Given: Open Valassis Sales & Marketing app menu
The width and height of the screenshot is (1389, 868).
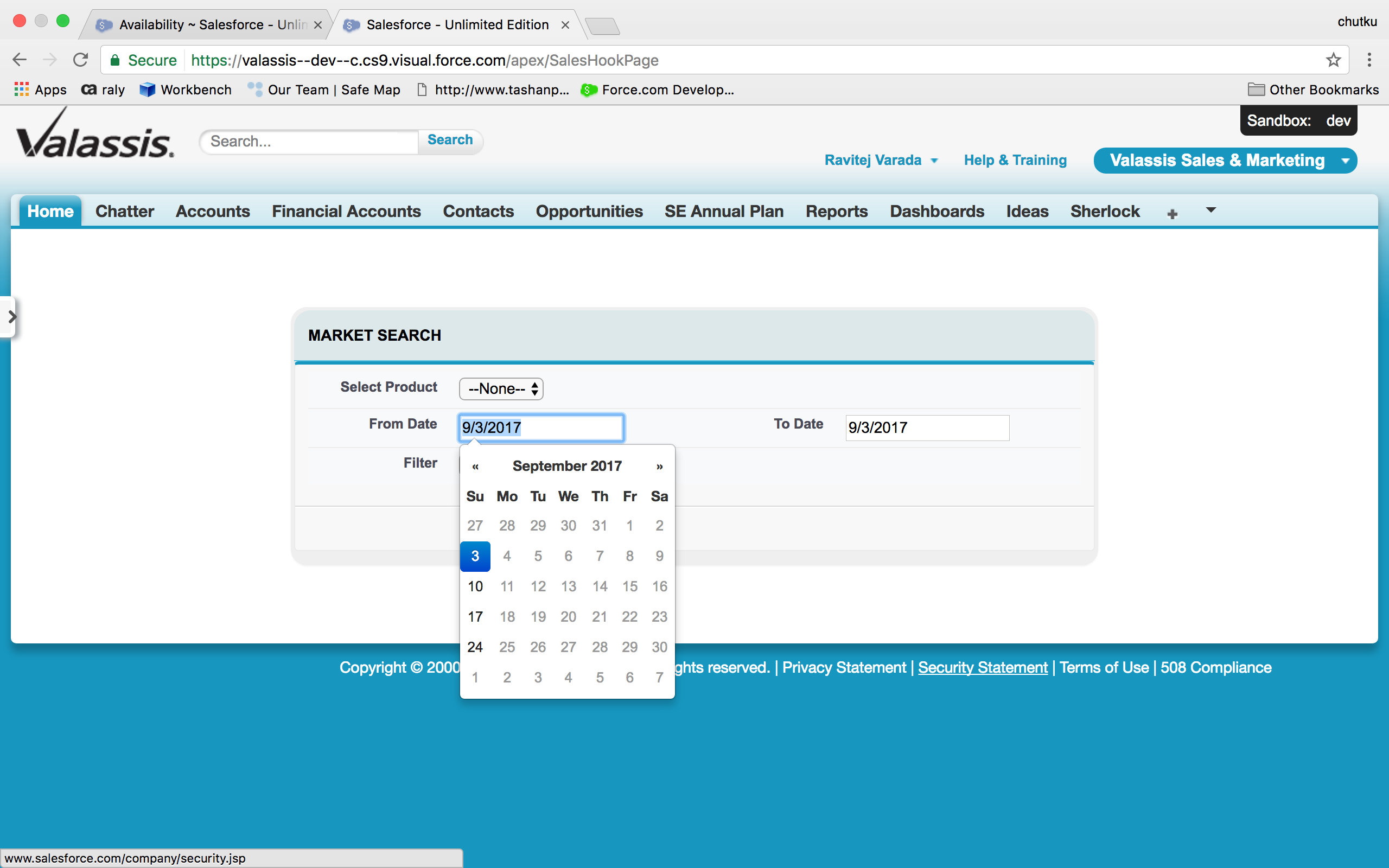Looking at the screenshot, I should pos(1225,160).
